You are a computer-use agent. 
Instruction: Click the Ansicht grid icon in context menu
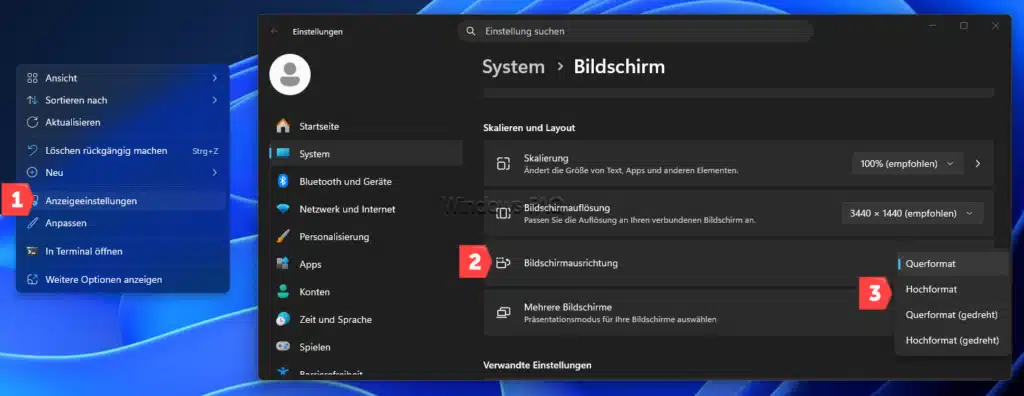[x=32, y=78]
